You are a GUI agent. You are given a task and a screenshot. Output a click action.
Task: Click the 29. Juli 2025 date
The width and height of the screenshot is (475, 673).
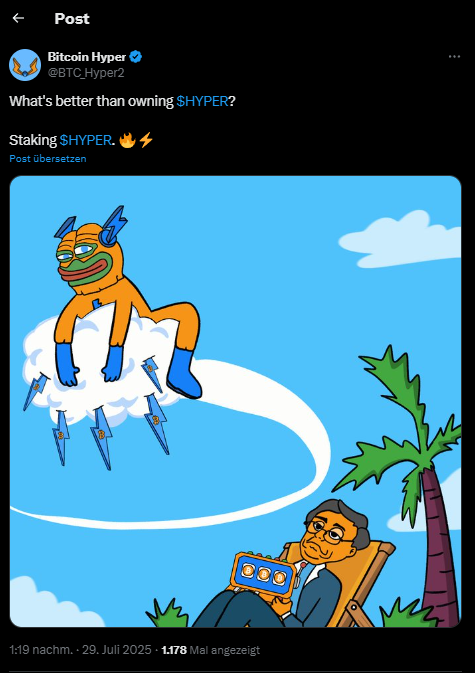coord(117,650)
